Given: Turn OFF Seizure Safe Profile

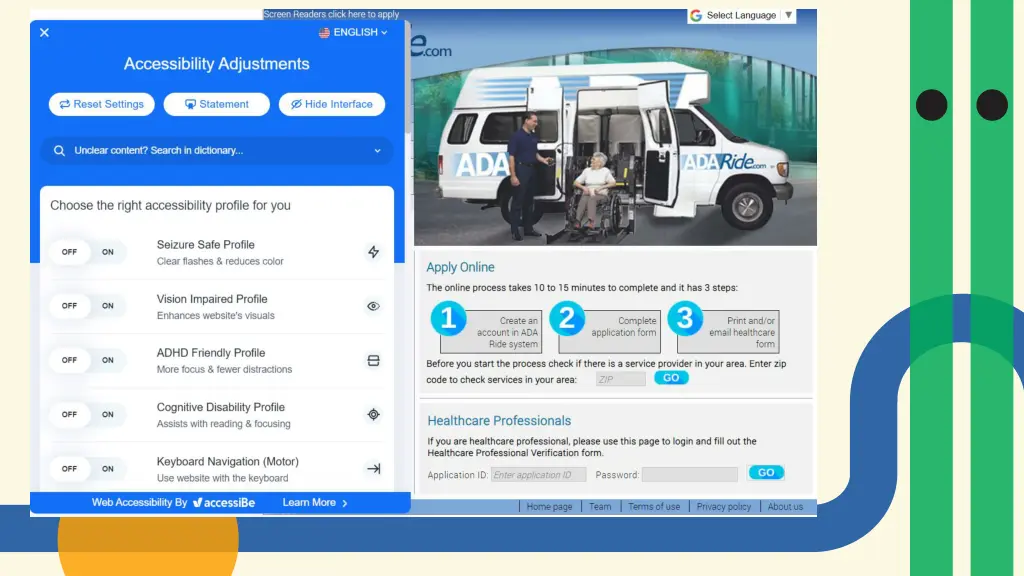Looking at the screenshot, I should click(69, 252).
